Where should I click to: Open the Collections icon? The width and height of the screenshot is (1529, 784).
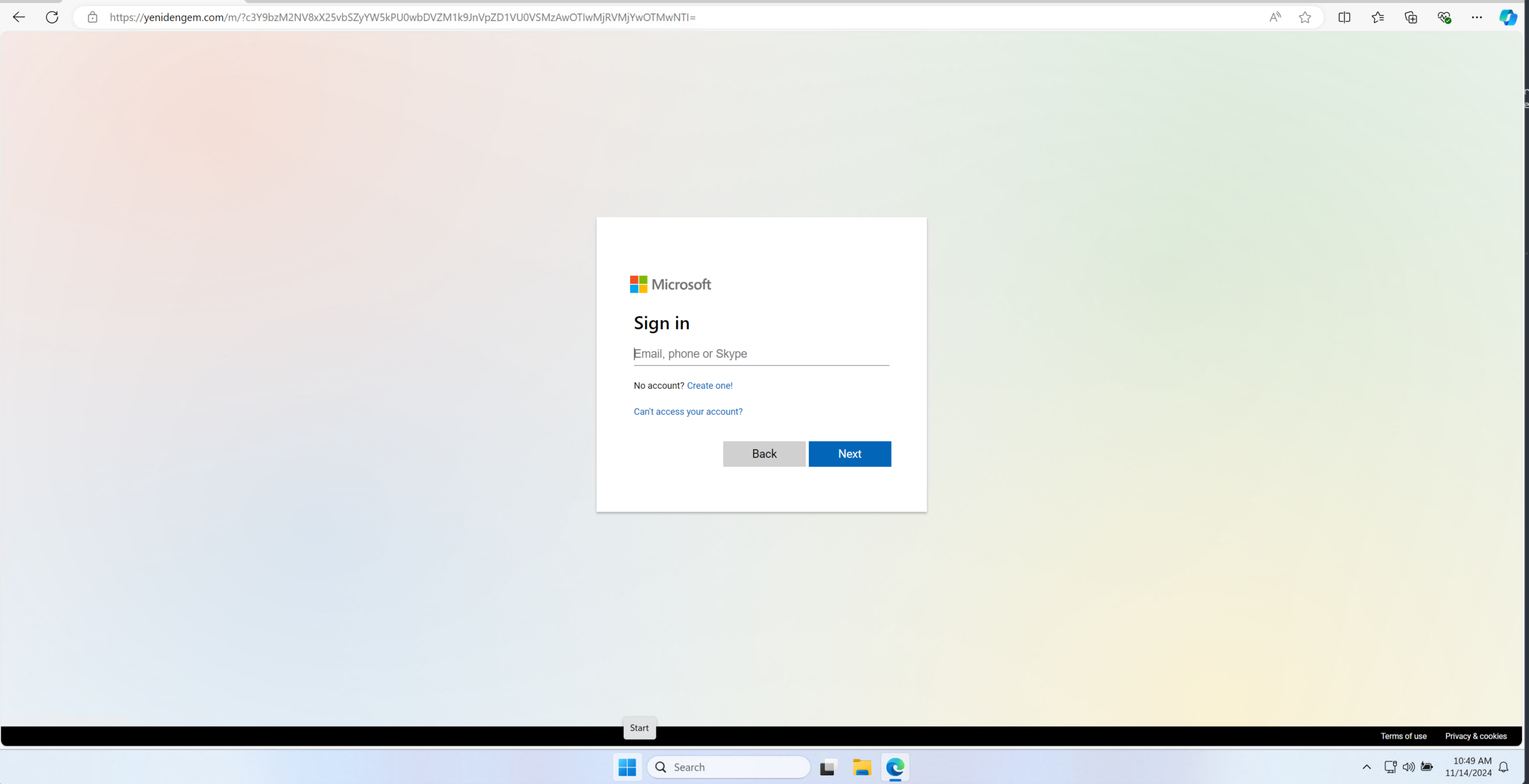[1411, 17]
